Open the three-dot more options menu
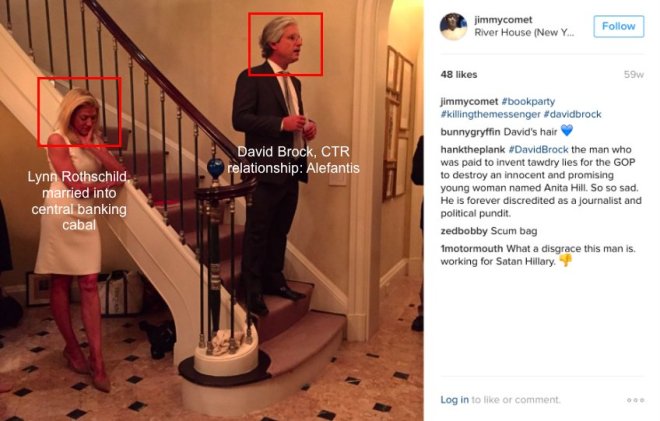This screenshot has height=421, width=660. tap(636, 400)
